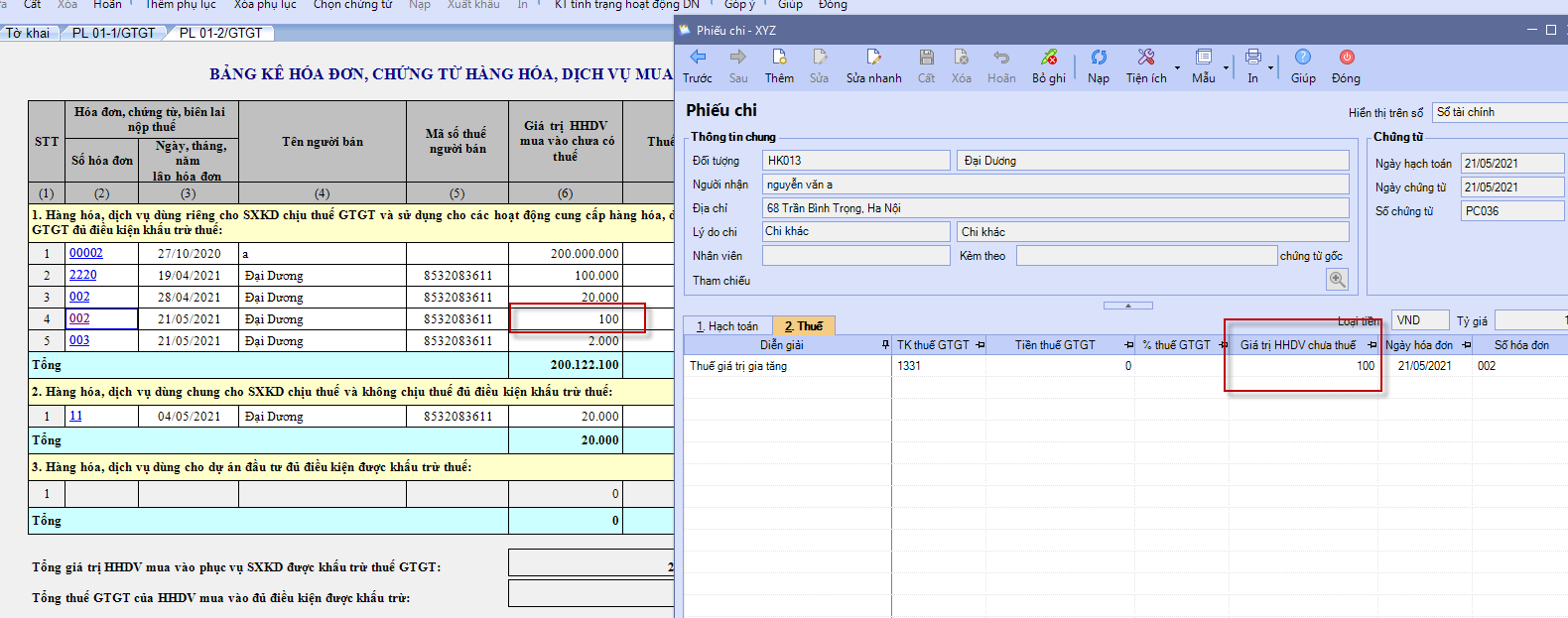1568x618 pixels.
Task: Click the Sửa edit icon
Action: pyautogui.click(x=820, y=58)
